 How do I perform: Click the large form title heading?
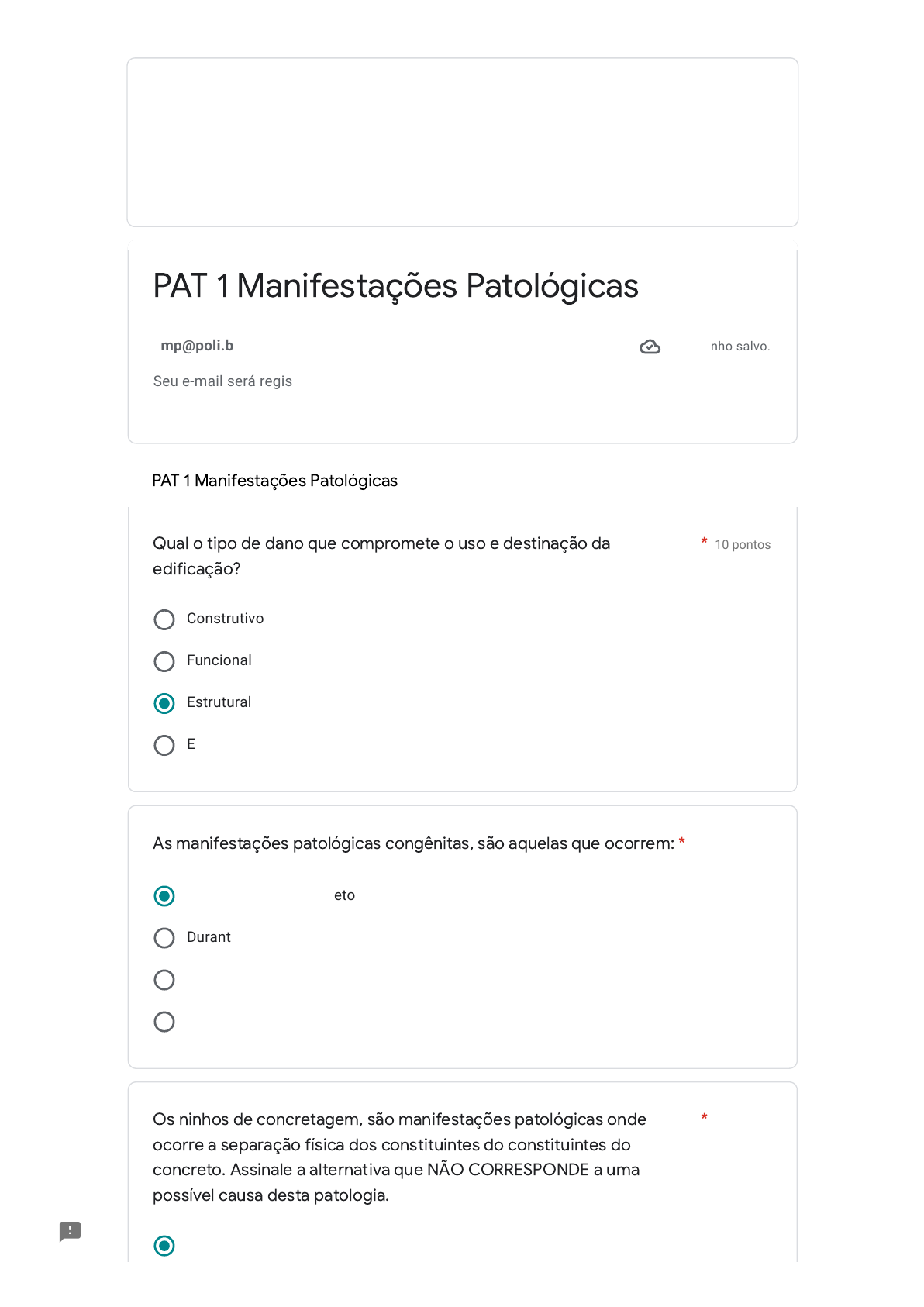[395, 286]
